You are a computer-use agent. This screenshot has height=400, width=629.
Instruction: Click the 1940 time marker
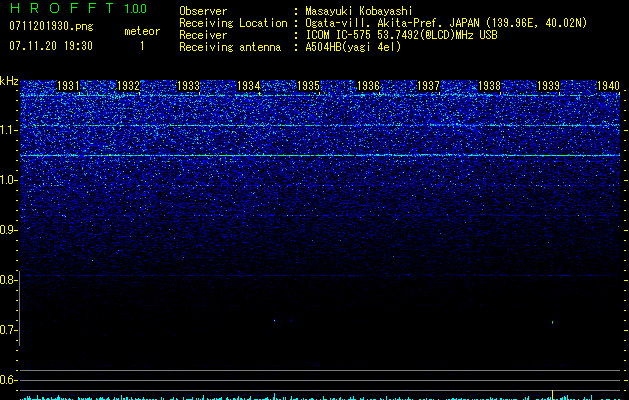tap(609, 86)
